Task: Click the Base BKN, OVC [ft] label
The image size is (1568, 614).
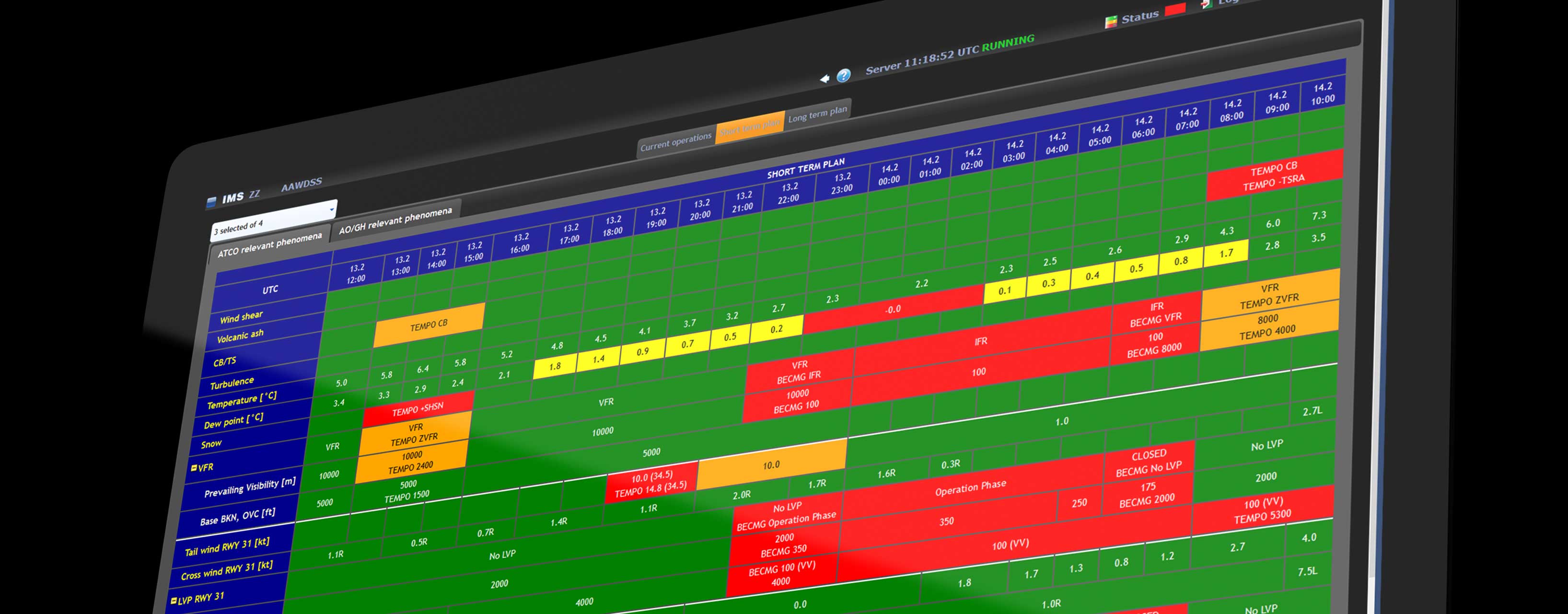Action: [237, 517]
